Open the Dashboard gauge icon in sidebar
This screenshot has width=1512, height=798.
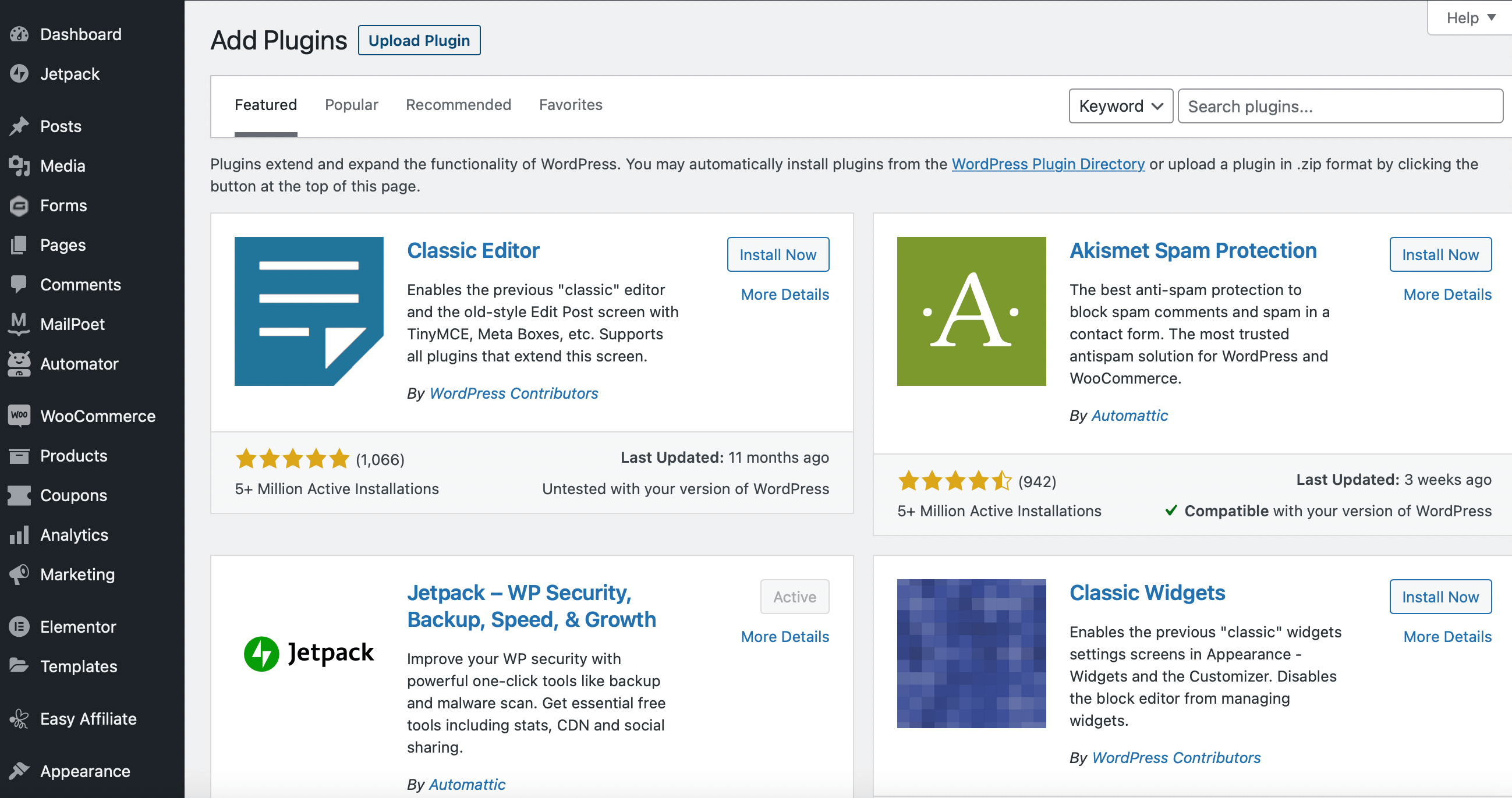tap(19, 34)
